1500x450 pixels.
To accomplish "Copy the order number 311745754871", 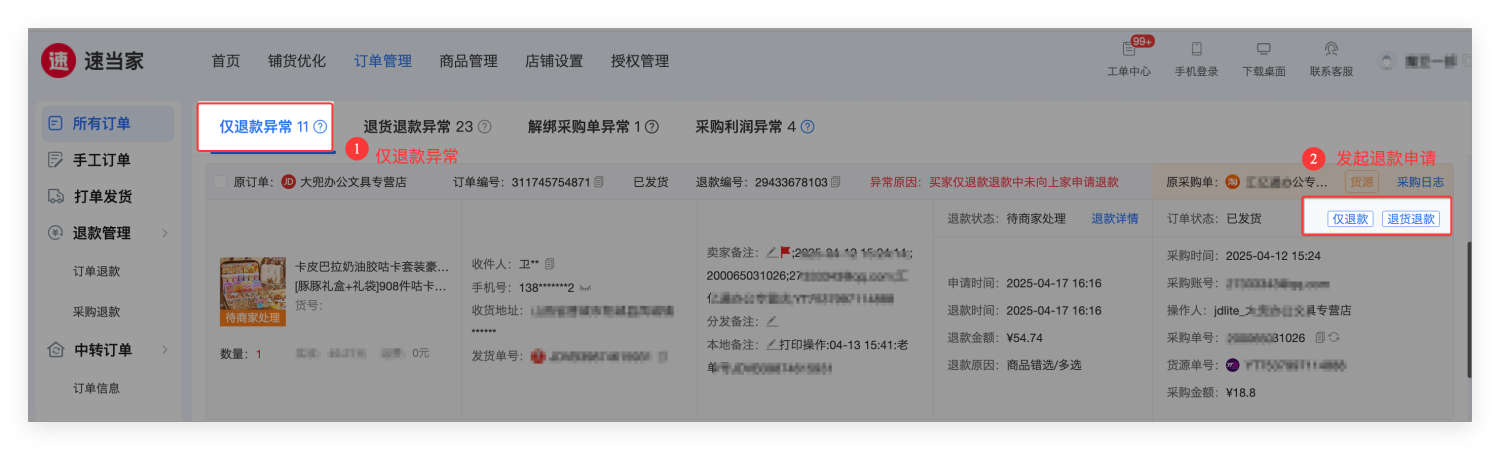I will [x=599, y=182].
